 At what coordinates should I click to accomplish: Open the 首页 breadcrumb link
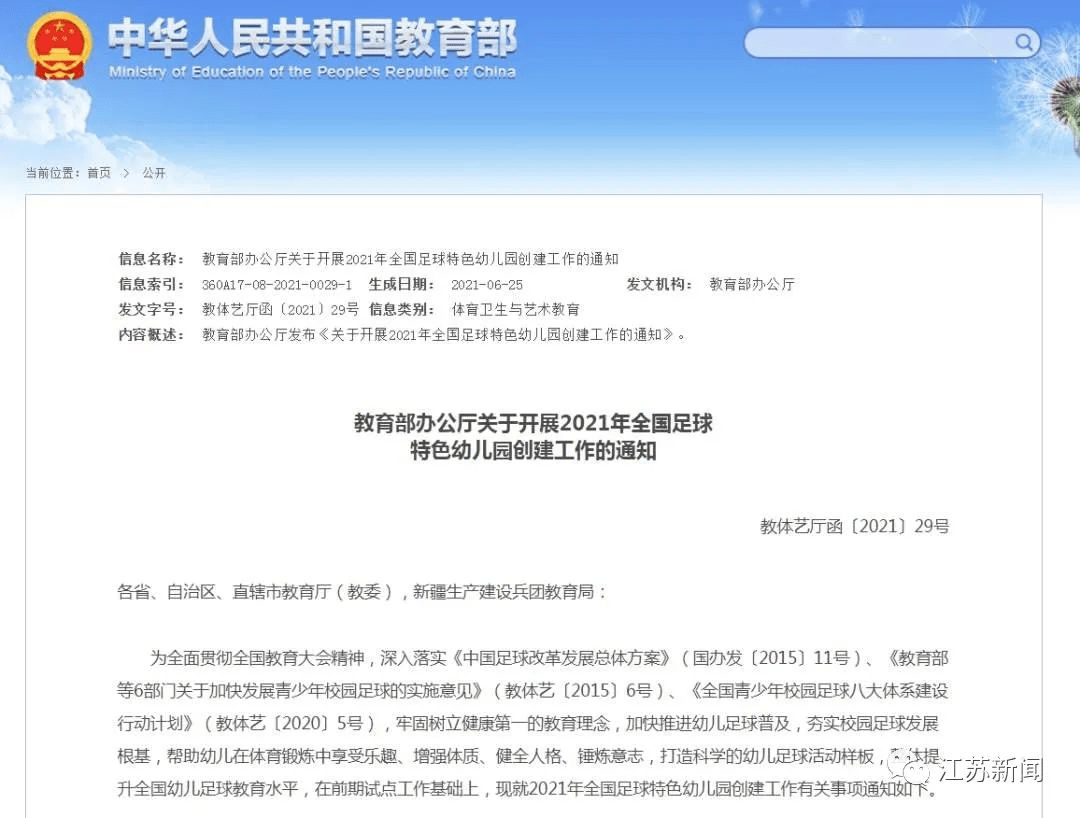coord(97,173)
